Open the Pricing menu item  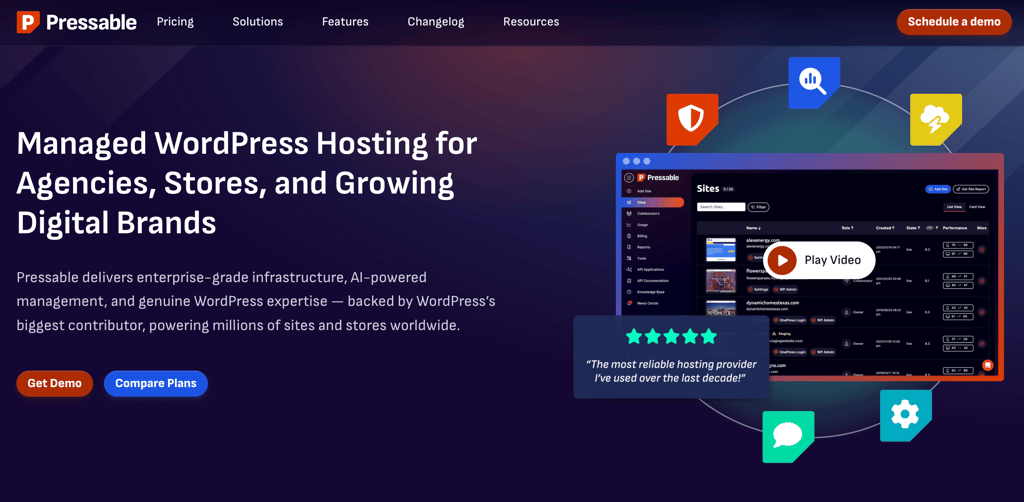(x=175, y=22)
